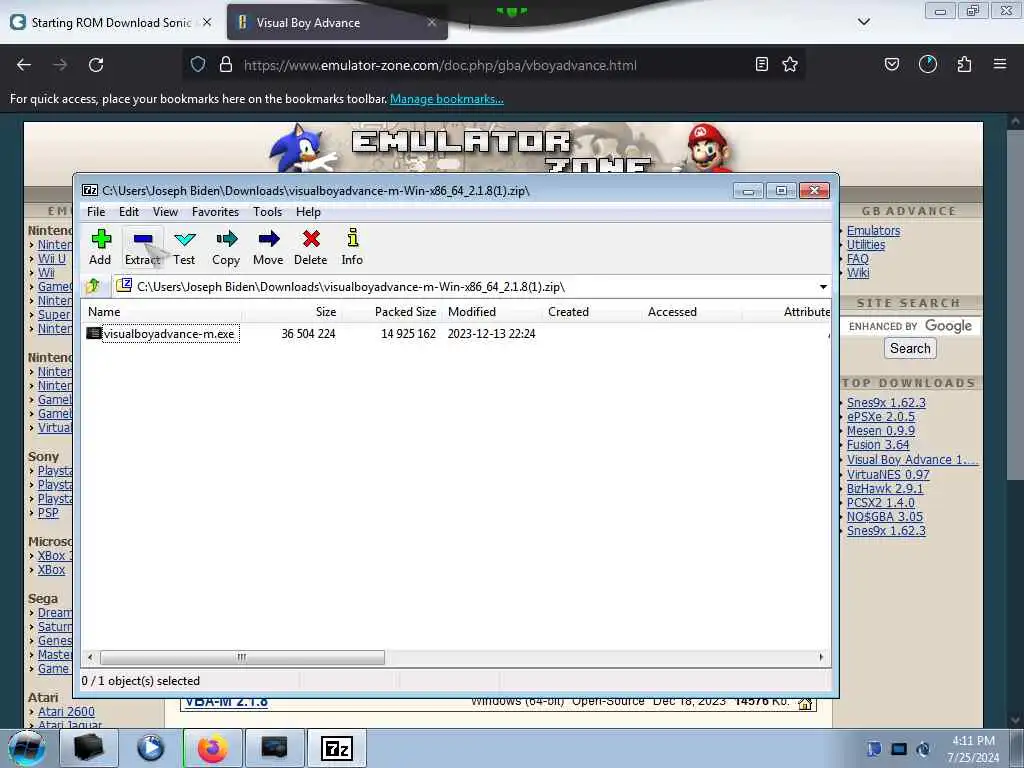Select the Copy toolbar icon
The image size is (1024, 768).
tap(226, 247)
